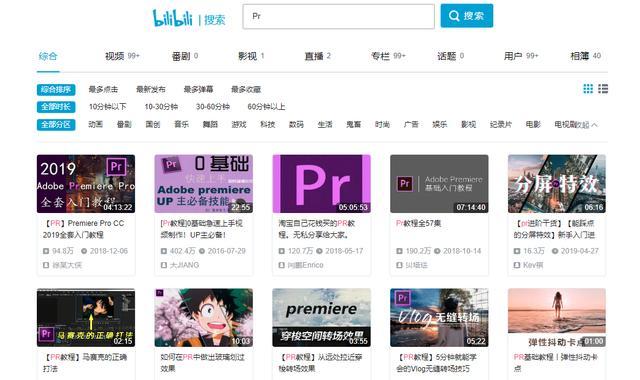Open Adobe Premiere 基础入门教程 gray thumbnail
This screenshot has height=380, width=640.
point(439,184)
